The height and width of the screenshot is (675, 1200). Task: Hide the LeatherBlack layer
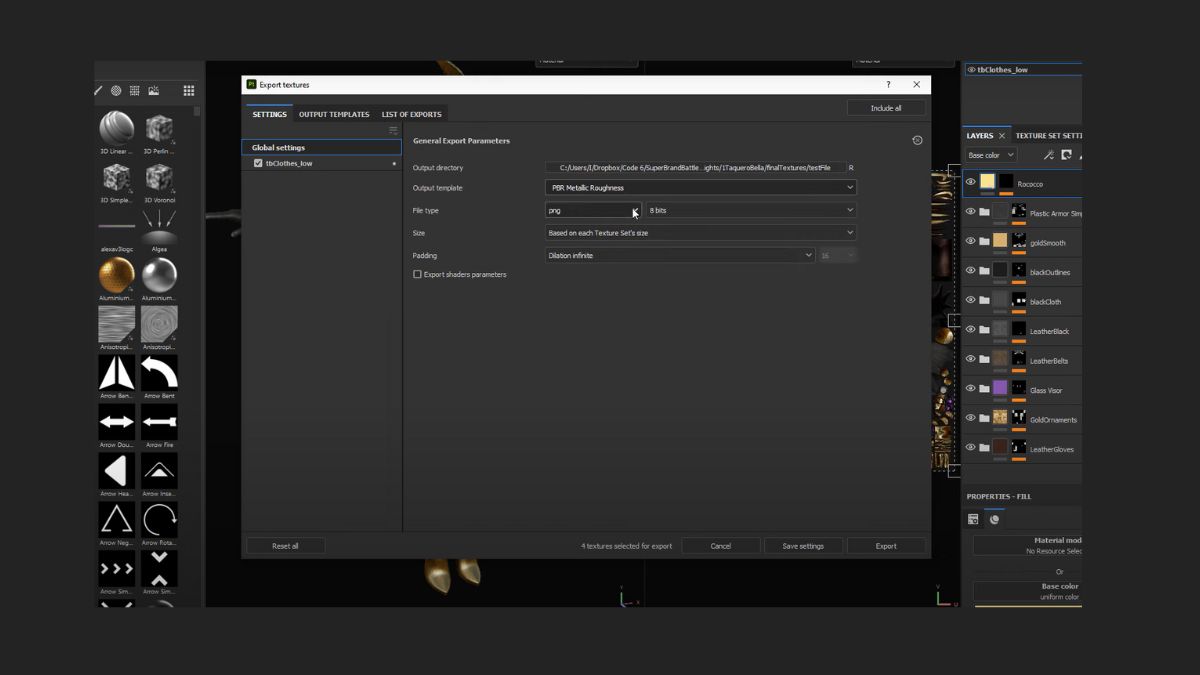[970, 330]
